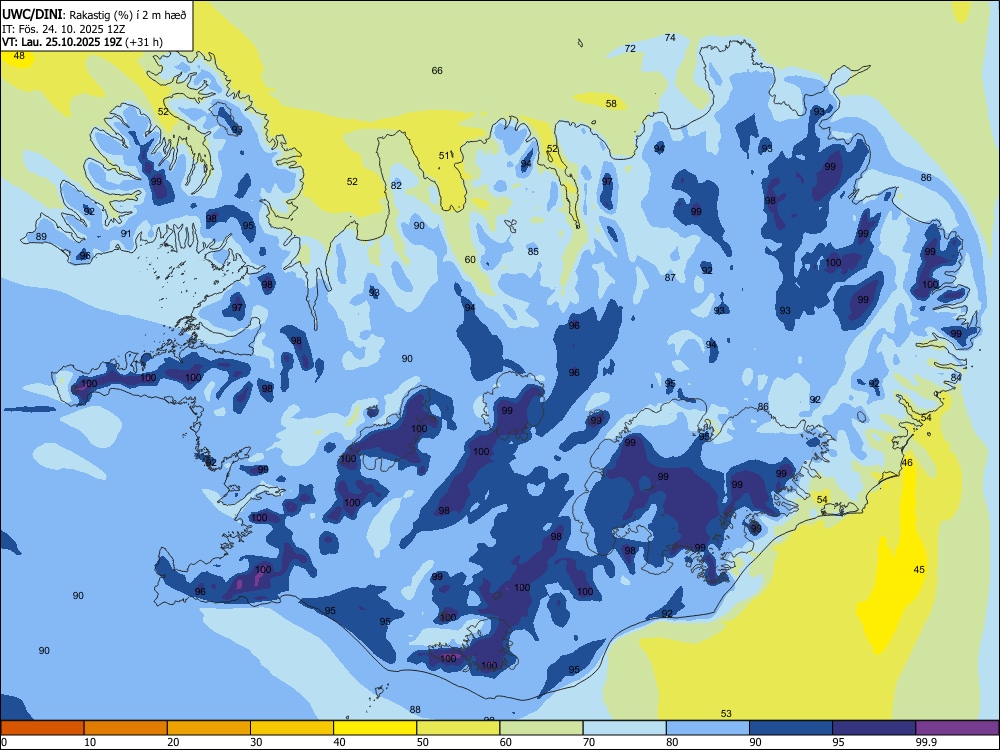This screenshot has width=1000, height=750.
Task: Click the '58' value in the yellow patch
Action: tap(611, 103)
